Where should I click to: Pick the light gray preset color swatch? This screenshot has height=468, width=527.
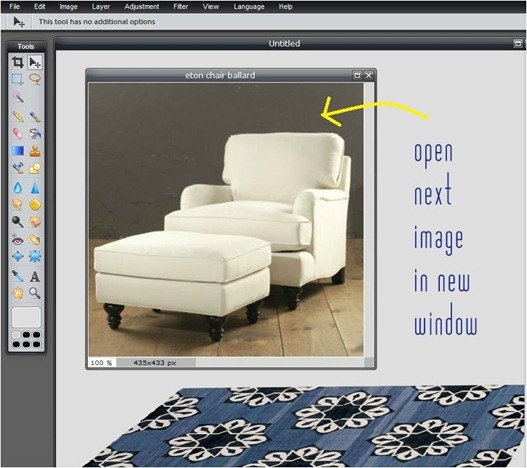(16, 335)
